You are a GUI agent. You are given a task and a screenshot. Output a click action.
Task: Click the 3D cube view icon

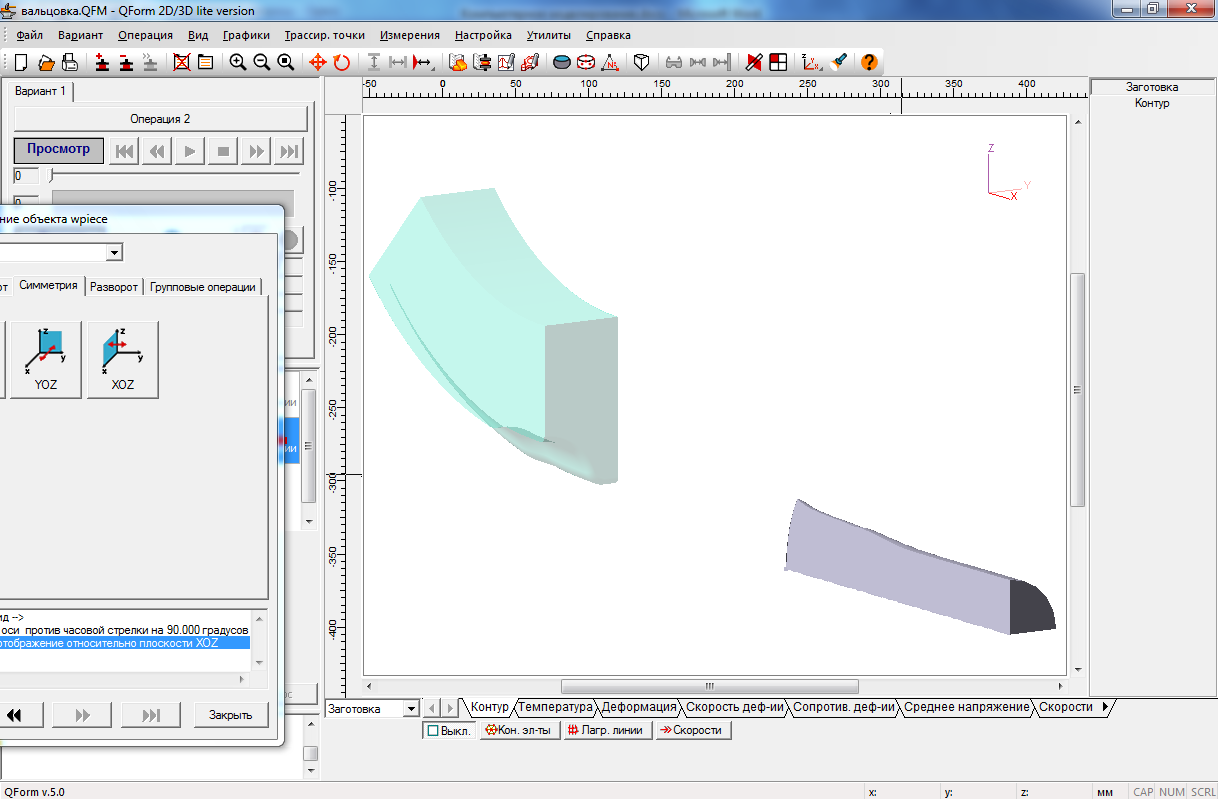pyautogui.click(x=642, y=62)
